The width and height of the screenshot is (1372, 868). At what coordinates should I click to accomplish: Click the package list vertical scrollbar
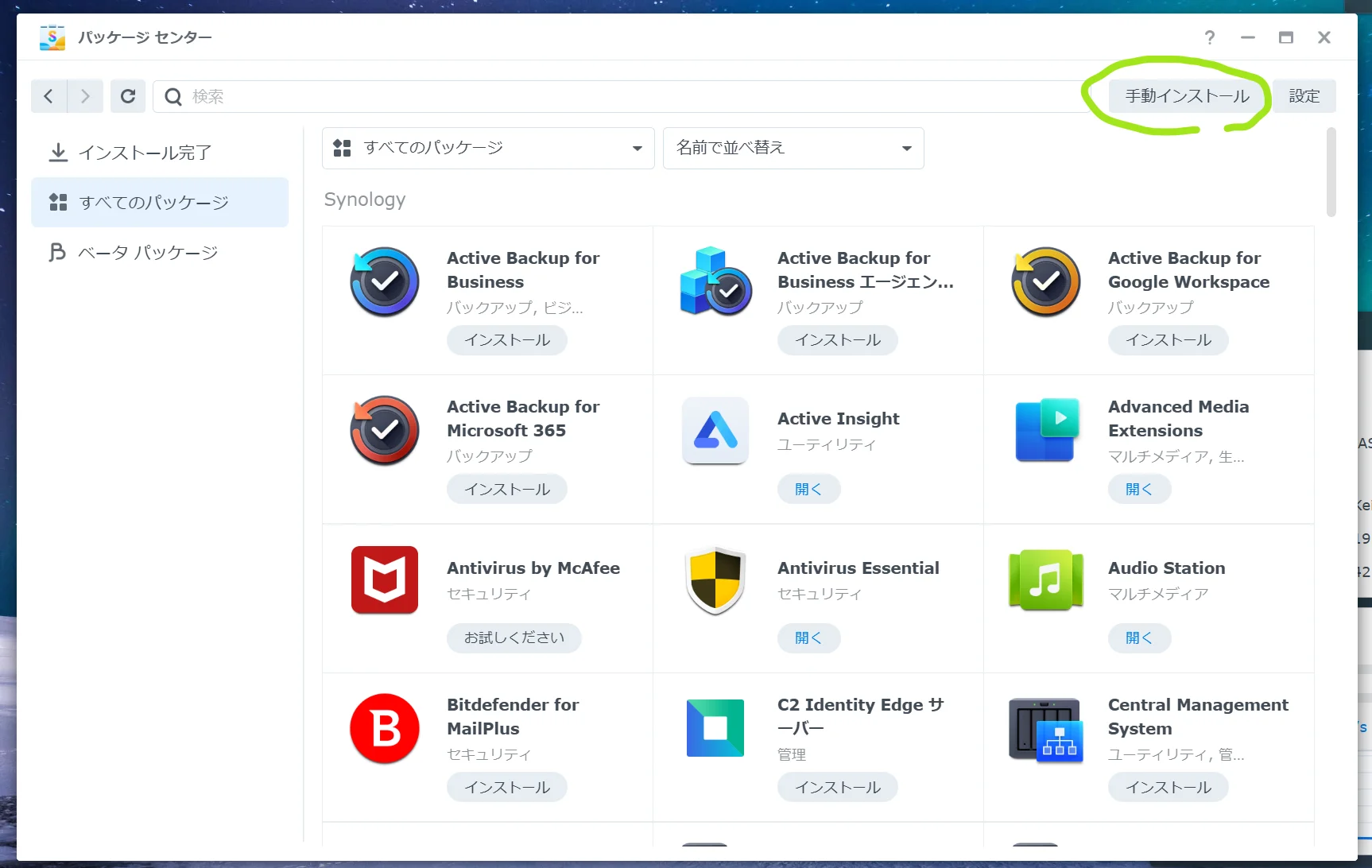(1331, 172)
